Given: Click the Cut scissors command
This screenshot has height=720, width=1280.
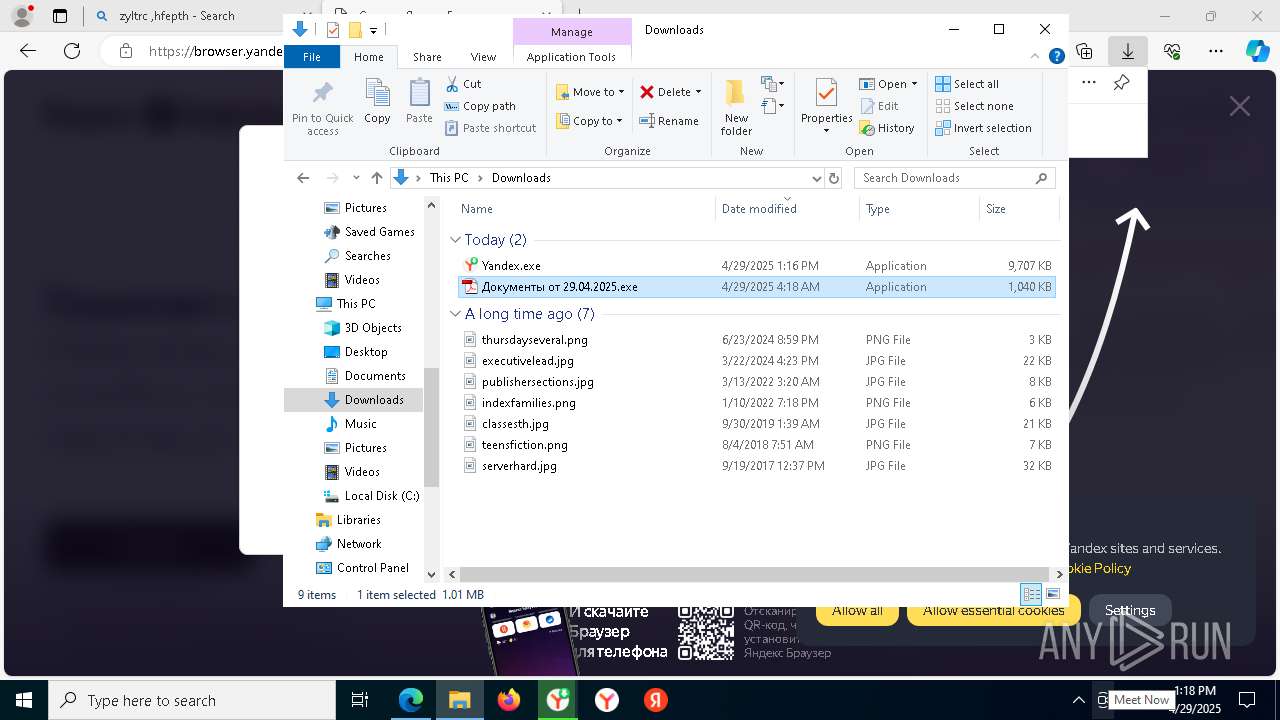Looking at the screenshot, I should click(463, 84).
